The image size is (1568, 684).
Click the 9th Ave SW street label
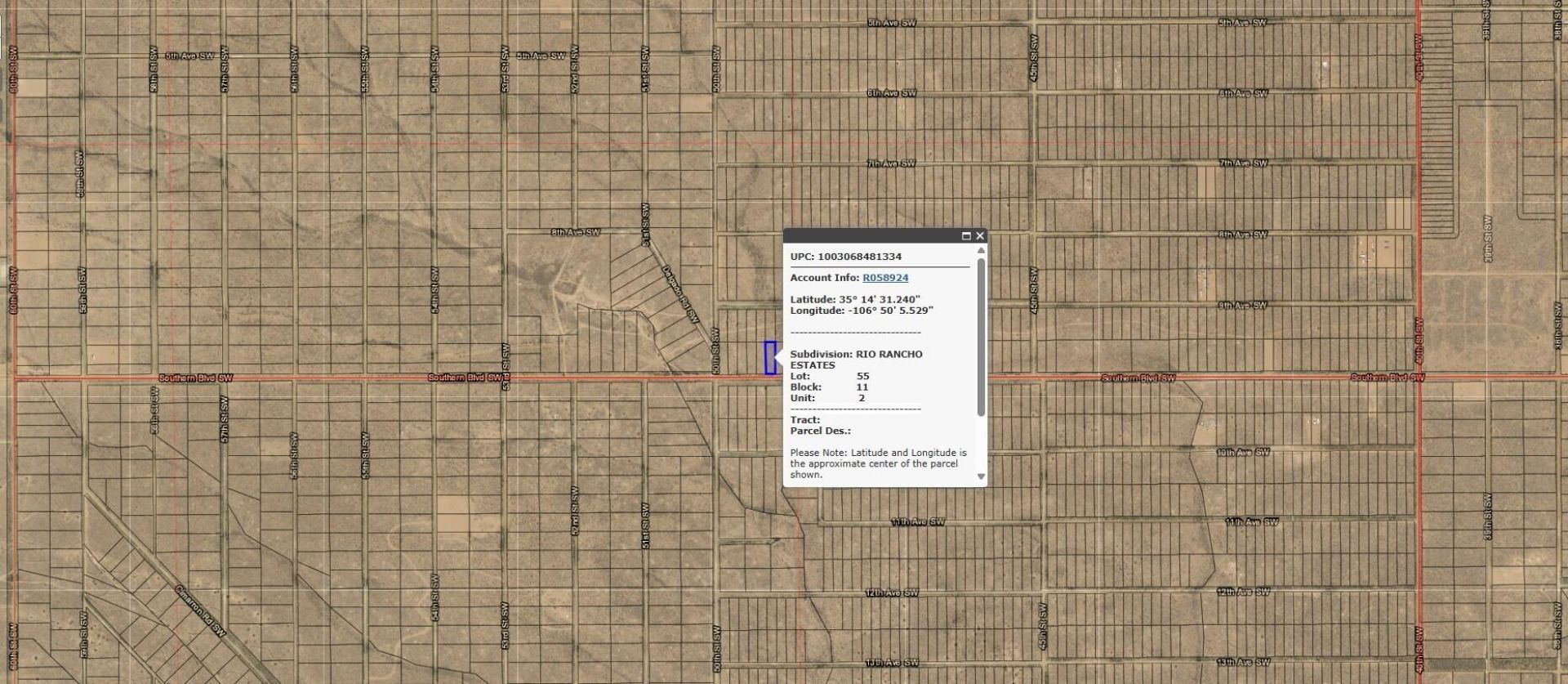tap(1243, 306)
